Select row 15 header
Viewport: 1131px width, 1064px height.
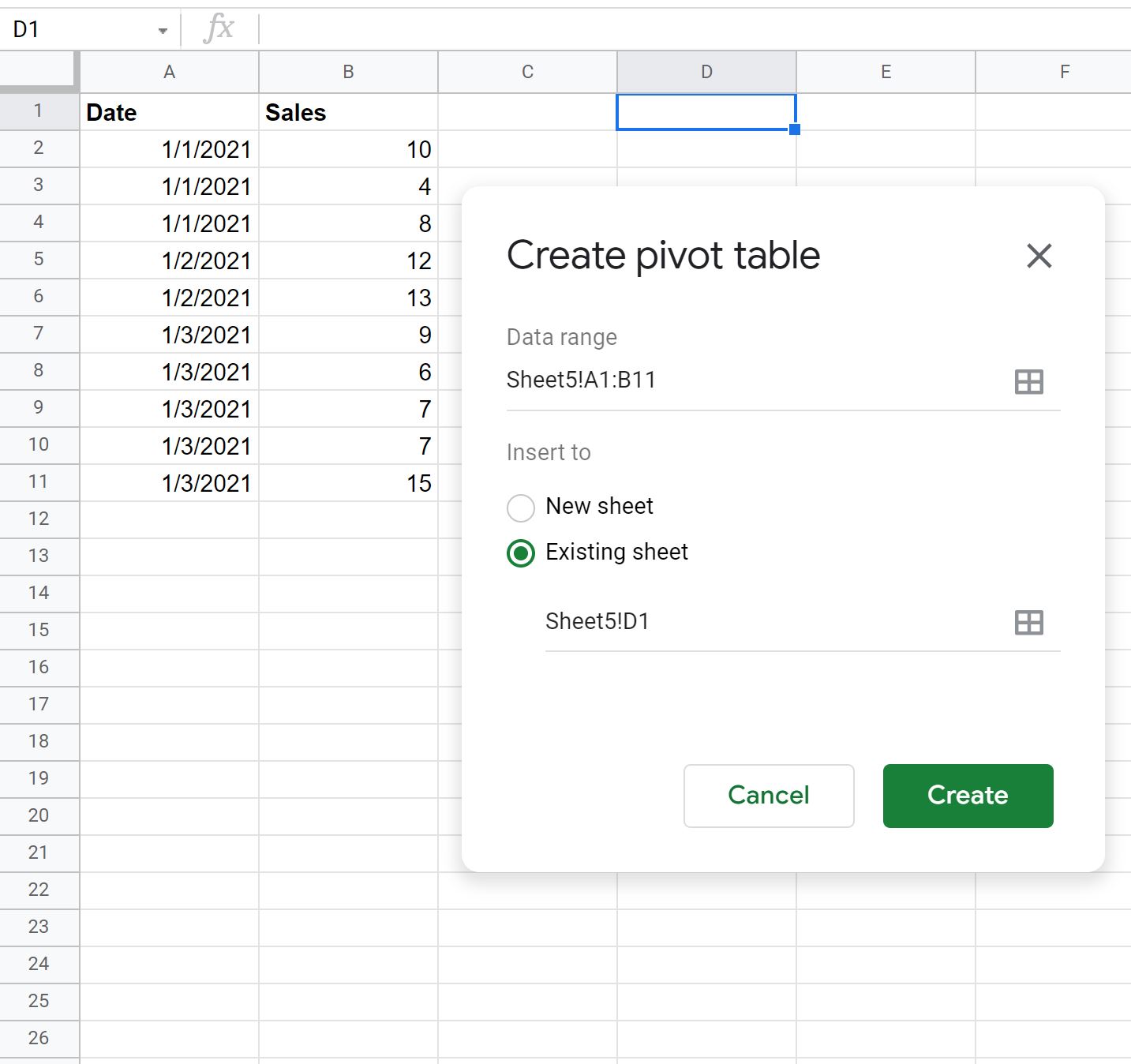[39, 631]
